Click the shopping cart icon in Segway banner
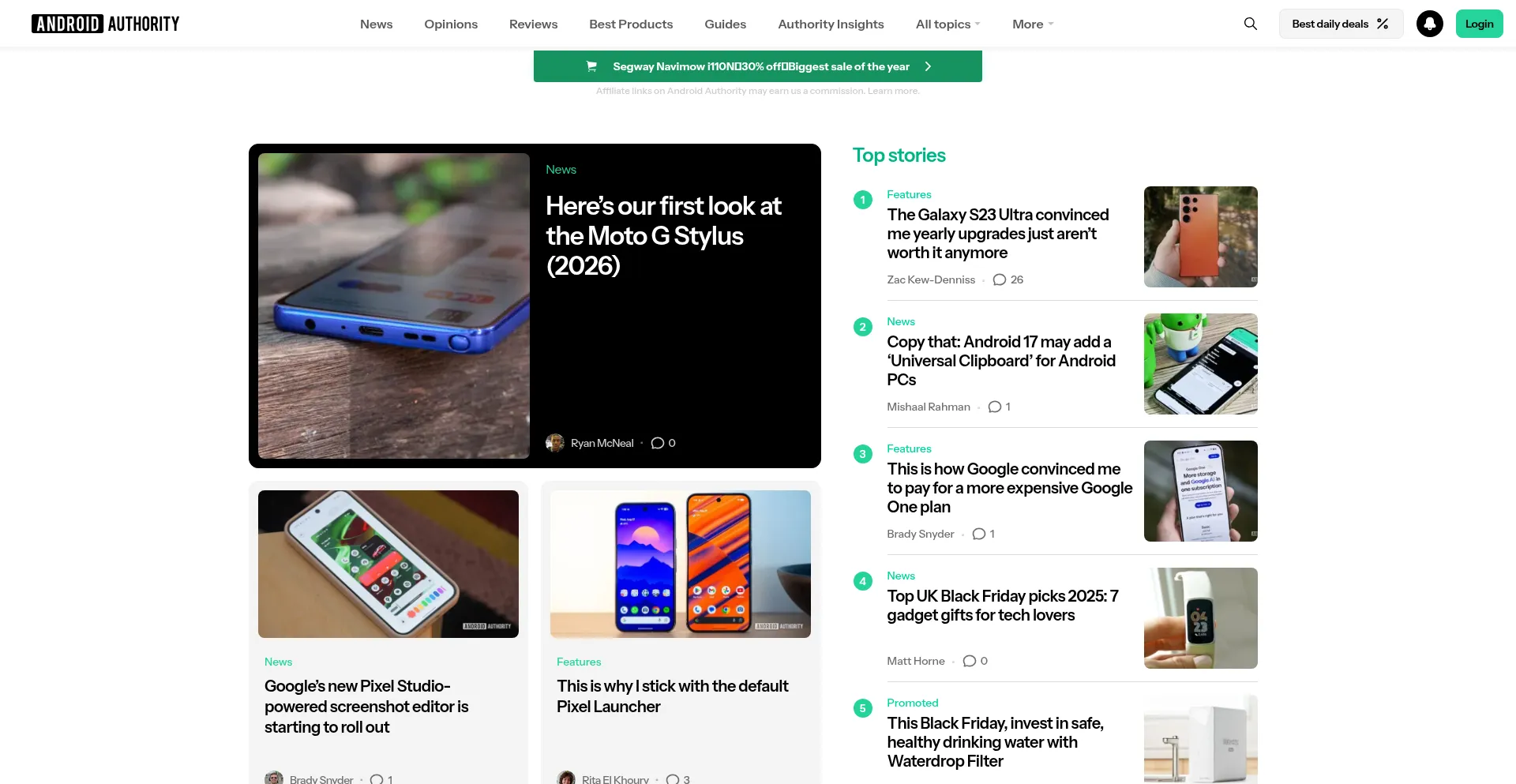 [591, 66]
